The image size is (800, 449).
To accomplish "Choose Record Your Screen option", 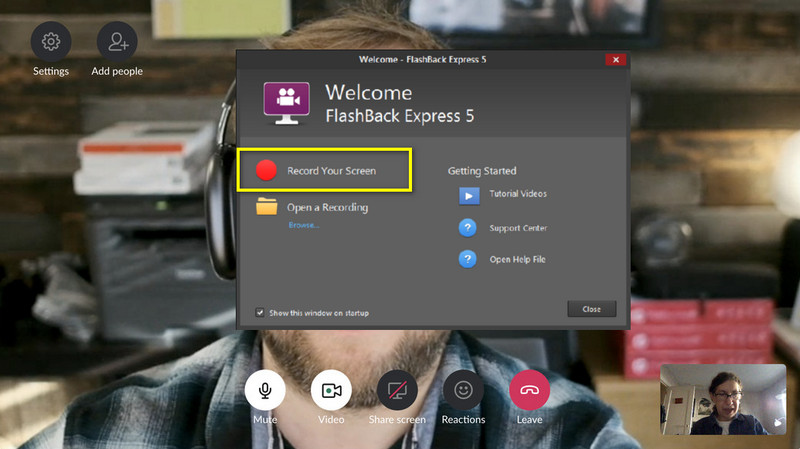I will point(324,170).
